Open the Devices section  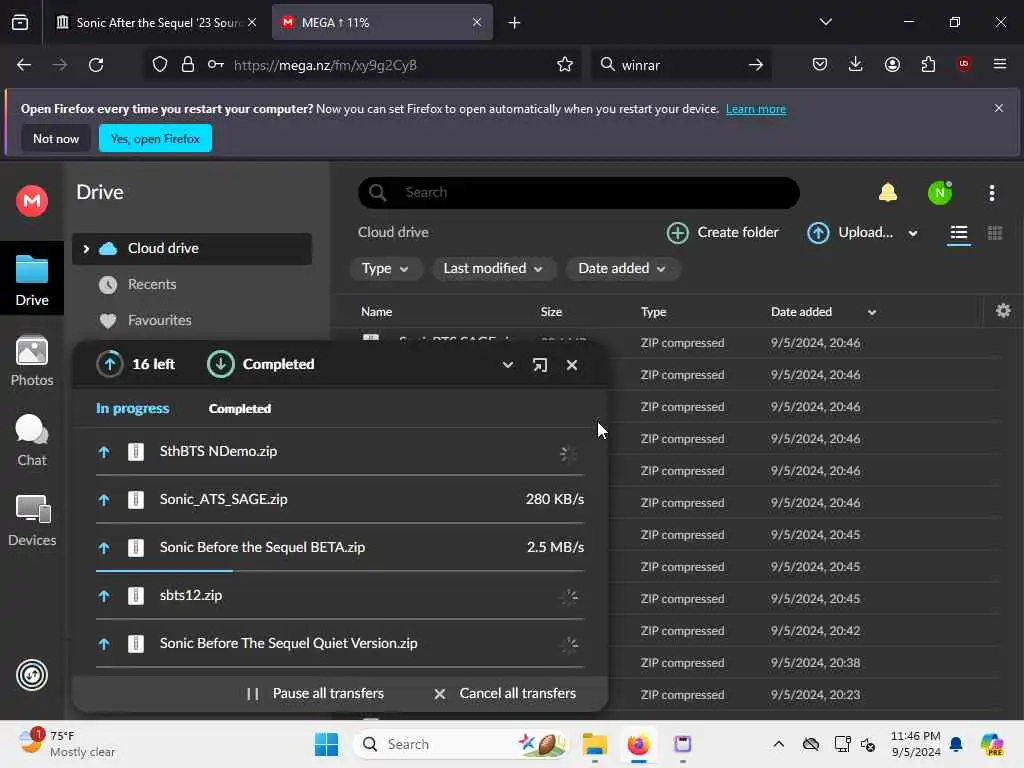pos(32,521)
